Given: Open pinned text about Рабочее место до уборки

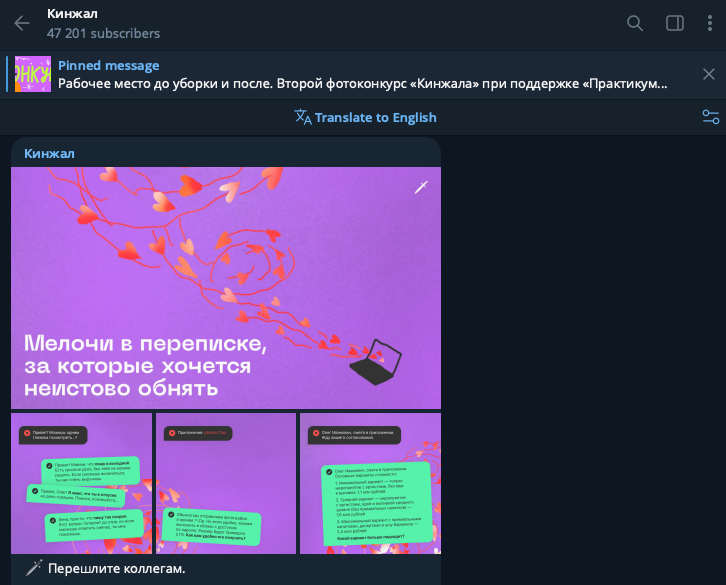Looking at the screenshot, I should pos(363,84).
